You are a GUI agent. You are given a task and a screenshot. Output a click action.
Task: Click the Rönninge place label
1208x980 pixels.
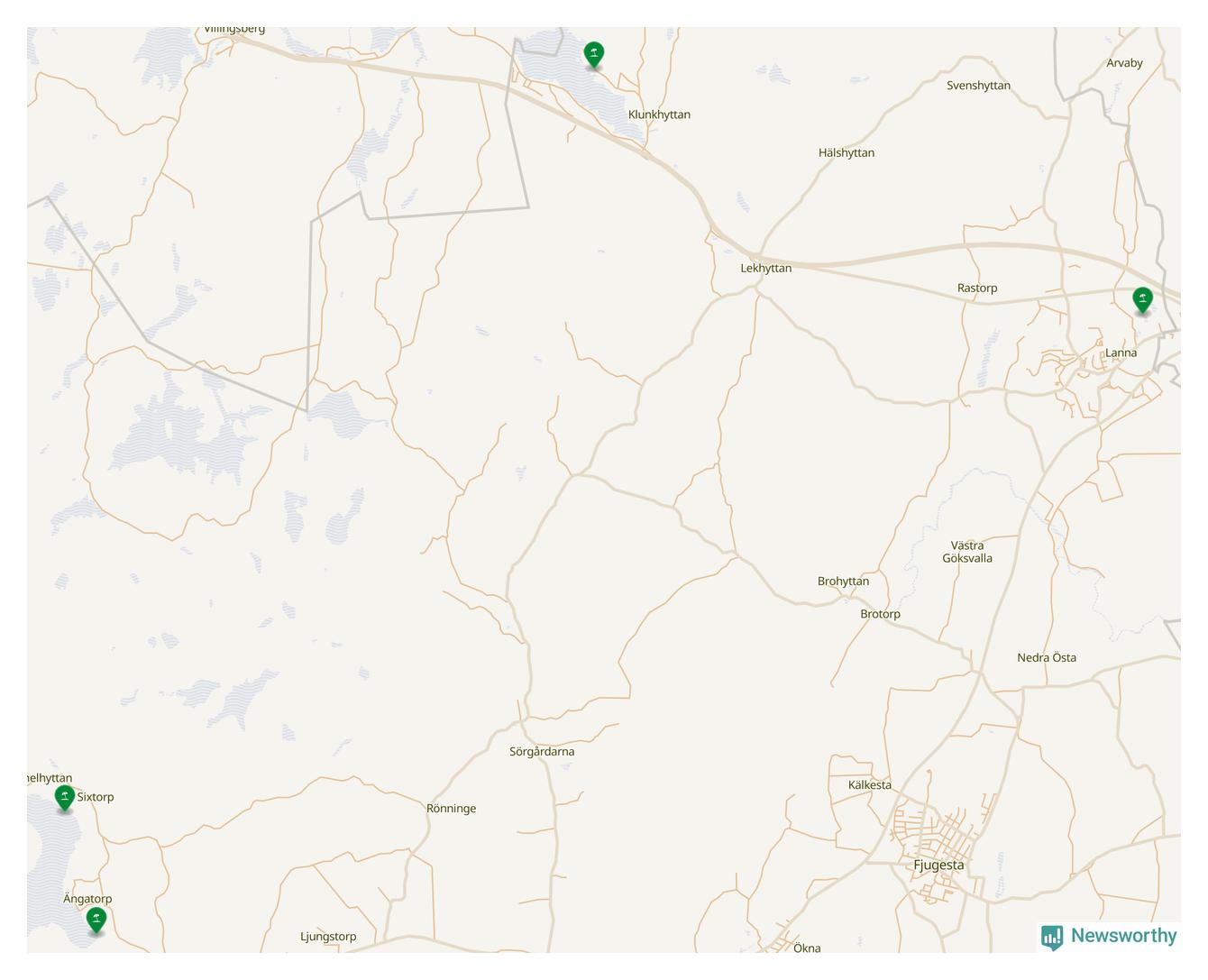coord(451,808)
